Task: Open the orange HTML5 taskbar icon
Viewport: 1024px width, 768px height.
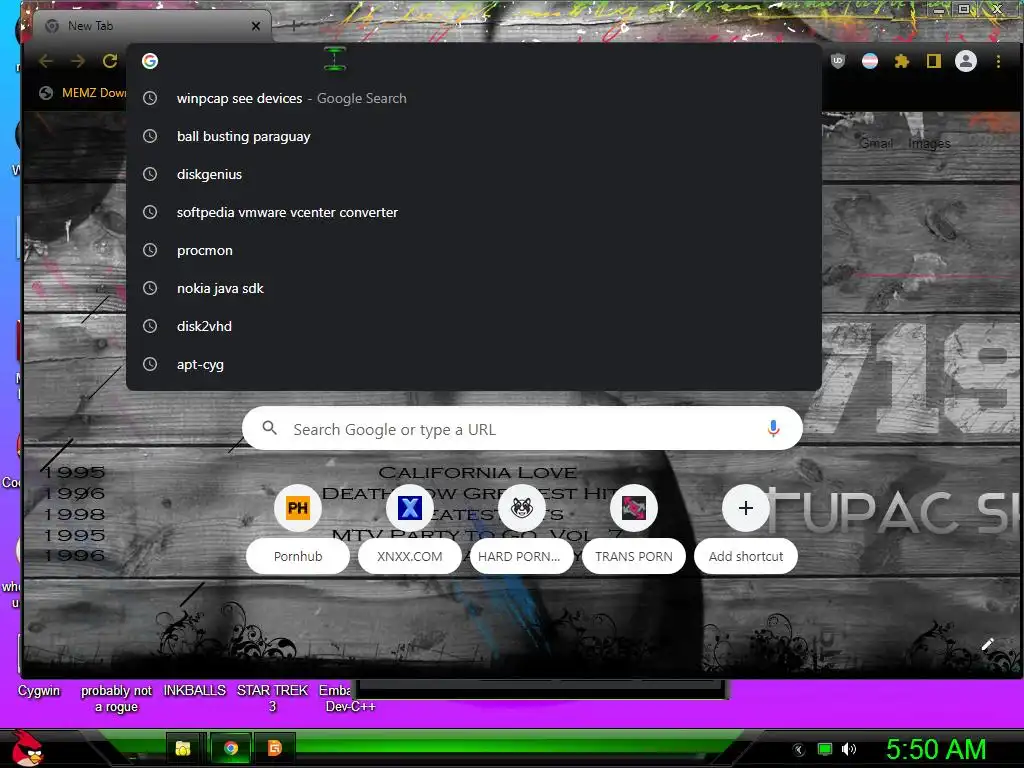Action: click(276, 748)
